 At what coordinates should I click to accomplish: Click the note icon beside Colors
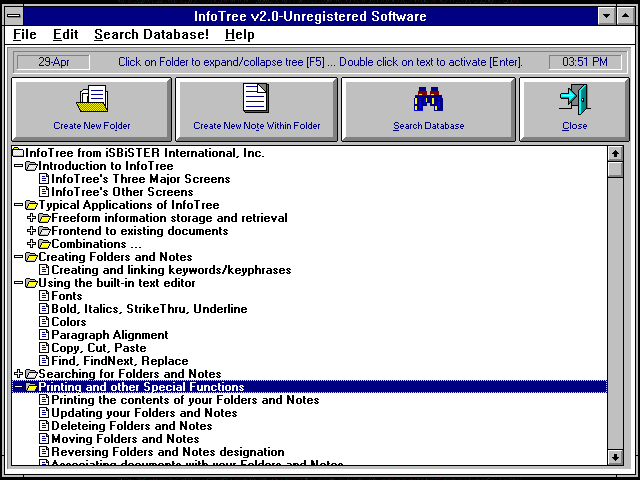[x=44, y=322]
